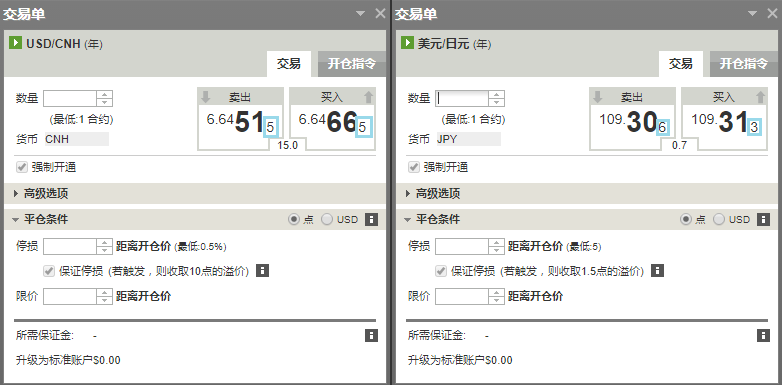This screenshot has height=385, width=782.
Task: Show info for 所需保证金 in USD/CNH panel
Action: 371,336
